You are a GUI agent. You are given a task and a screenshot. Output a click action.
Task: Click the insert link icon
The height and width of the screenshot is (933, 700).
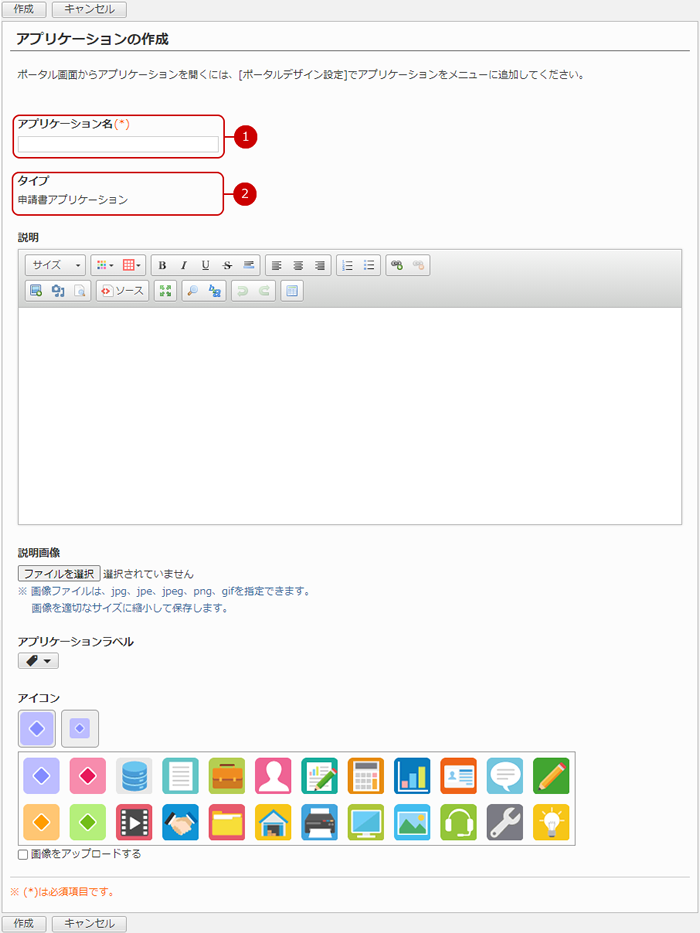(x=397, y=265)
